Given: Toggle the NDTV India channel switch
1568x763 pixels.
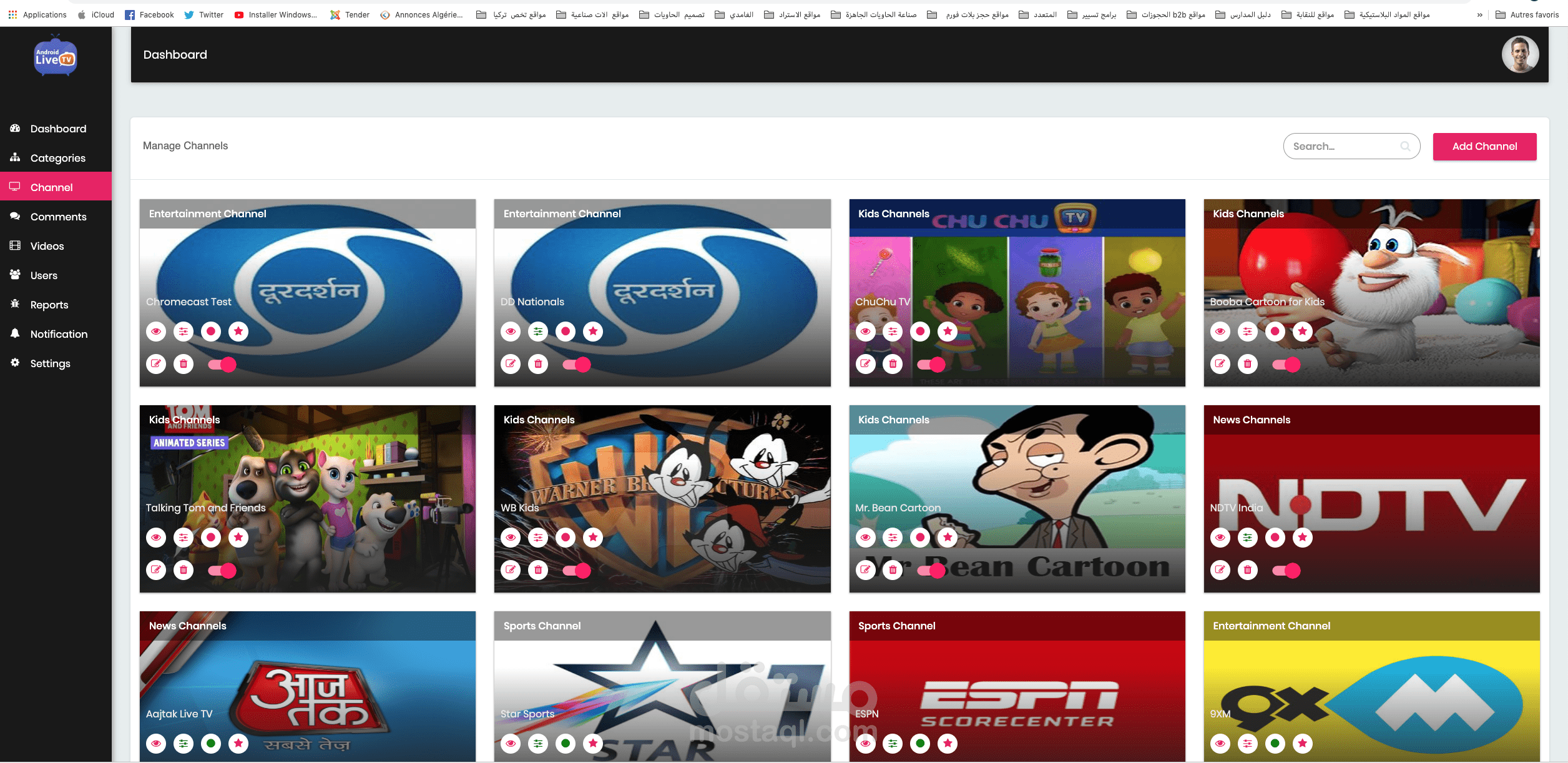Looking at the screenshot, I should [1286, 571].
